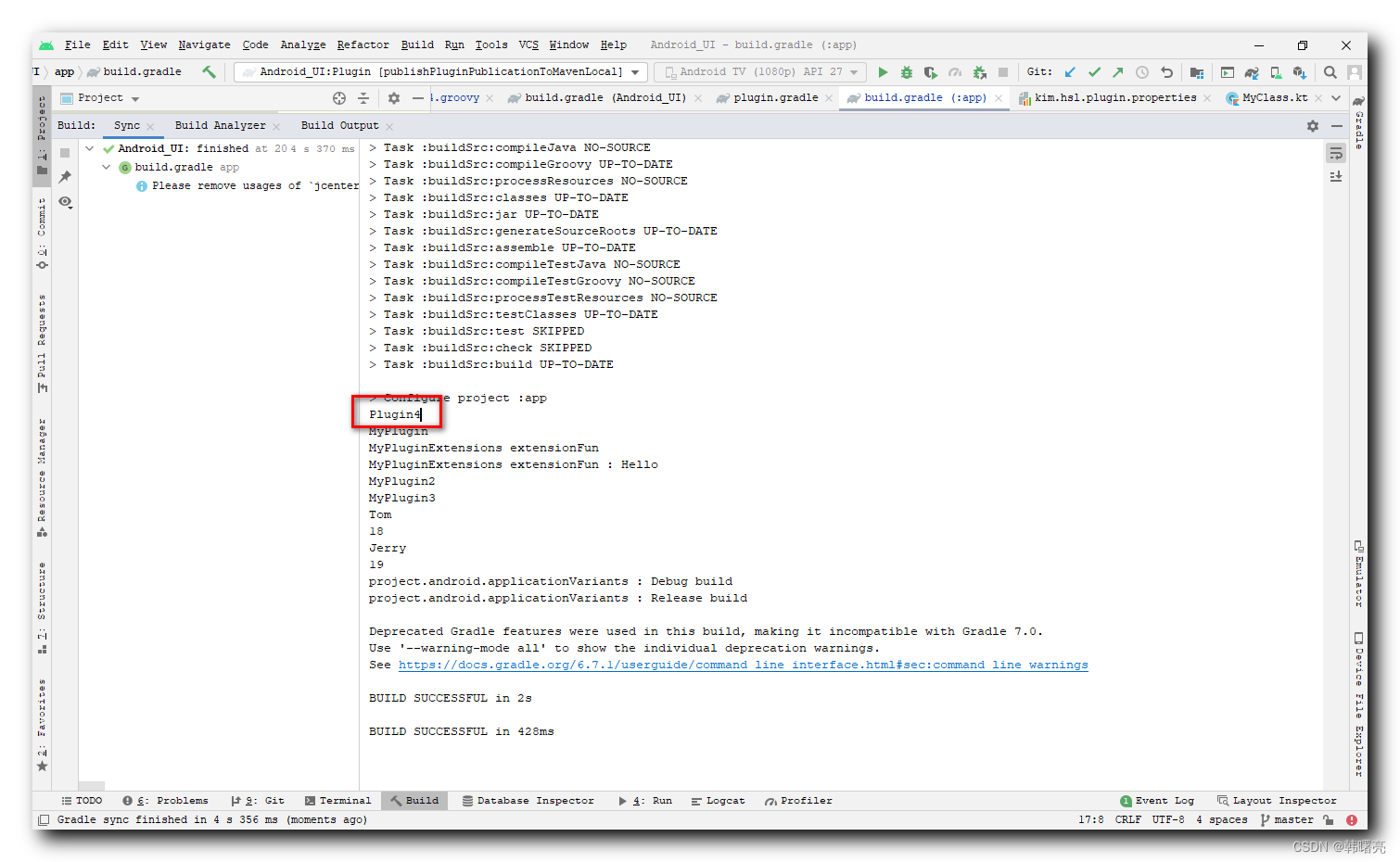The width and height of the screenshot is (1400, 862).
Task: Open the File menu
Action: [78, 44]
